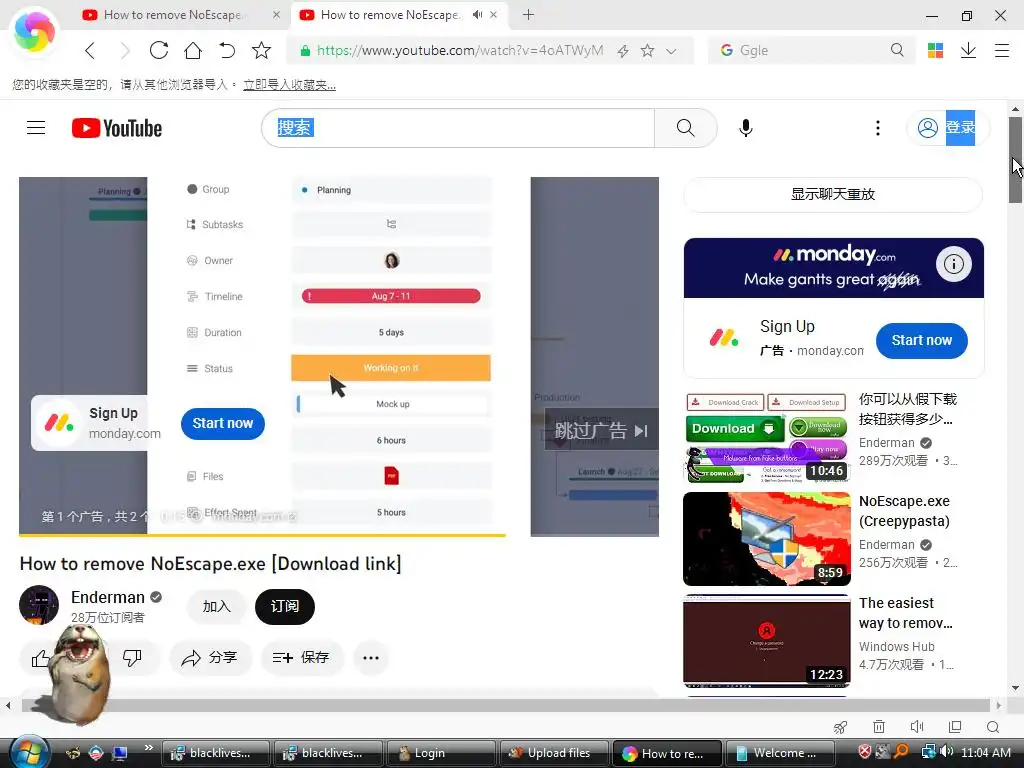Go back with the browser back arrow
The height and width of the screenshot is (768, 1024).
(90, 50)
